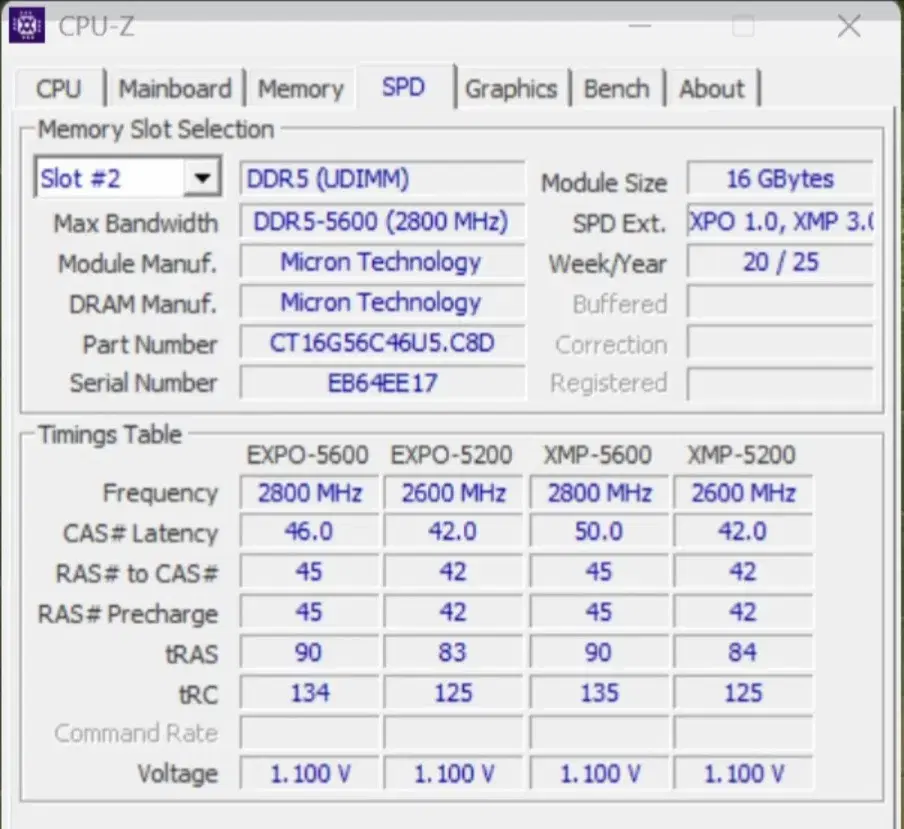Click EXPO-5600 voltage 1.100 V cell

310,773
